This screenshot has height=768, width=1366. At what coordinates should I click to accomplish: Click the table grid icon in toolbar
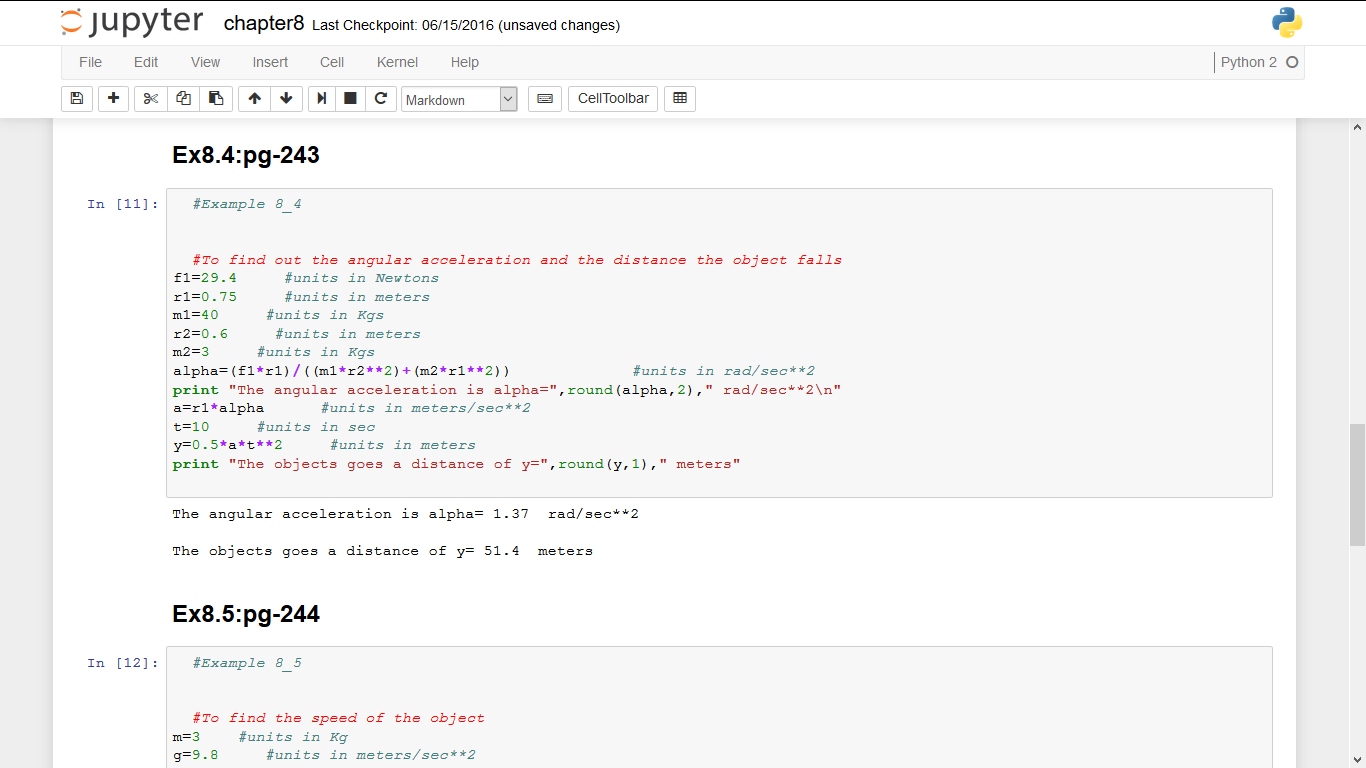(x=680, y=99)
